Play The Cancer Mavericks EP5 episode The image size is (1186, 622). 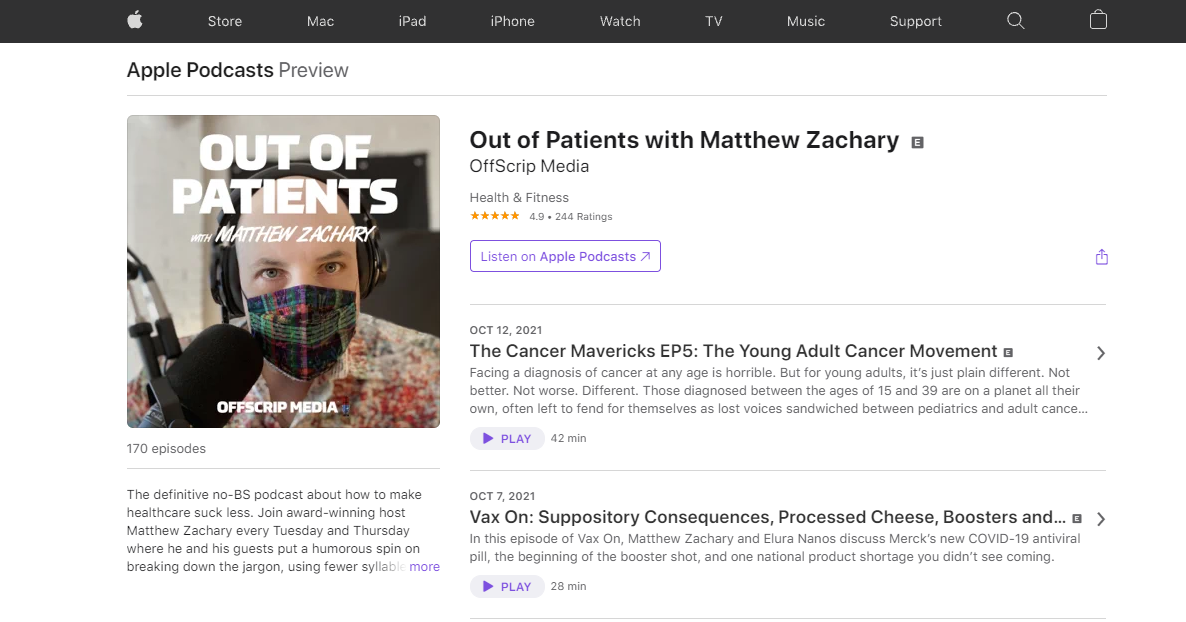507,438
